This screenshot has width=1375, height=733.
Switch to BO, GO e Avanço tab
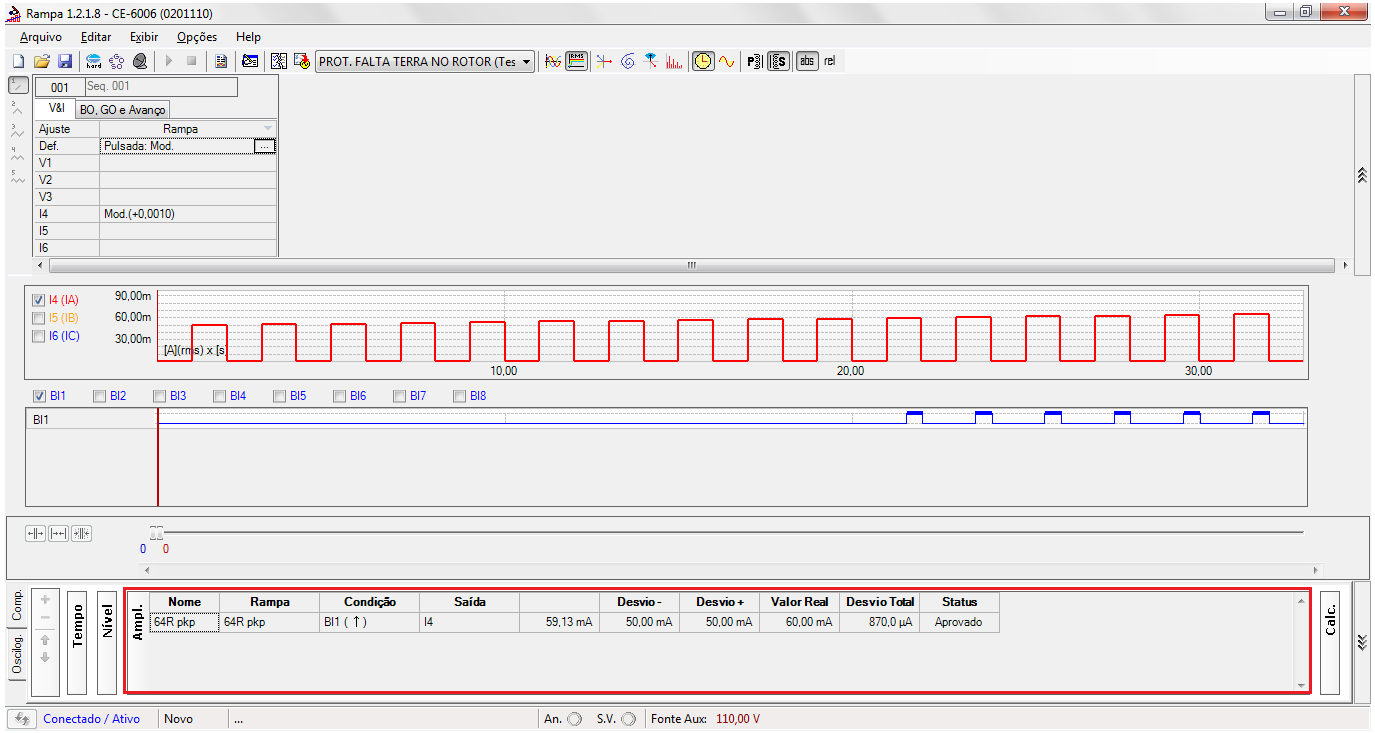pos(122,110)
